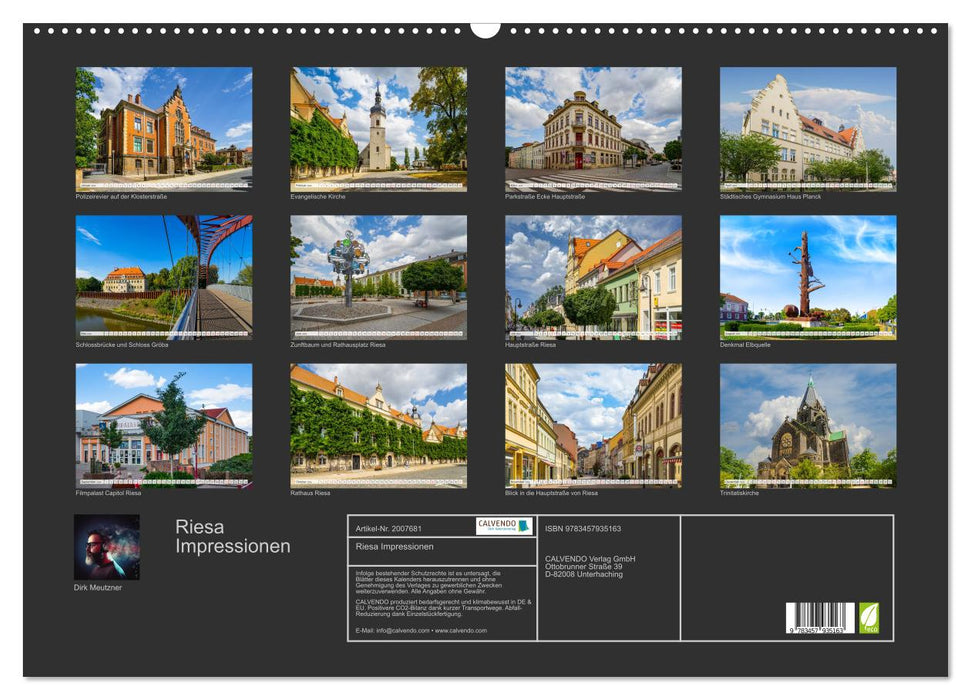Select the green eco certification leaf icon

[x=869, y=618]
